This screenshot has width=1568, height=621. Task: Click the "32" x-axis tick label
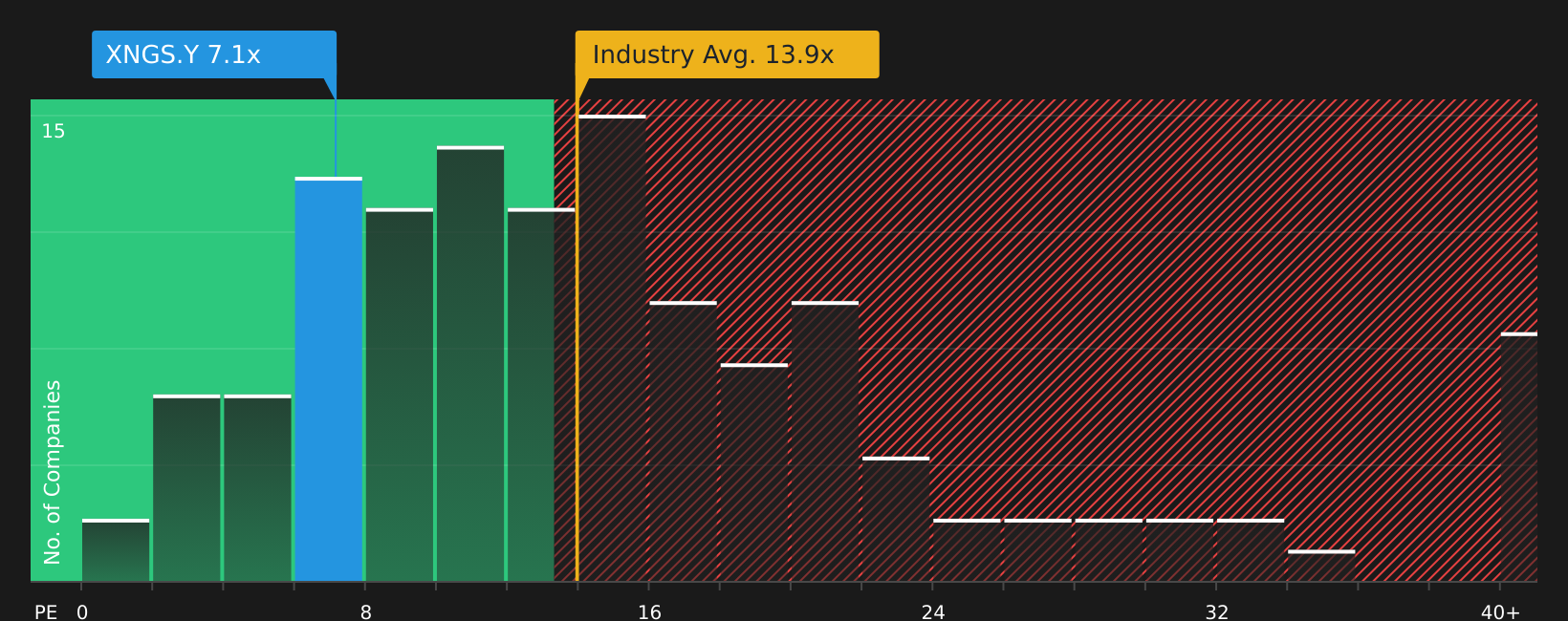coord(1217,612)
